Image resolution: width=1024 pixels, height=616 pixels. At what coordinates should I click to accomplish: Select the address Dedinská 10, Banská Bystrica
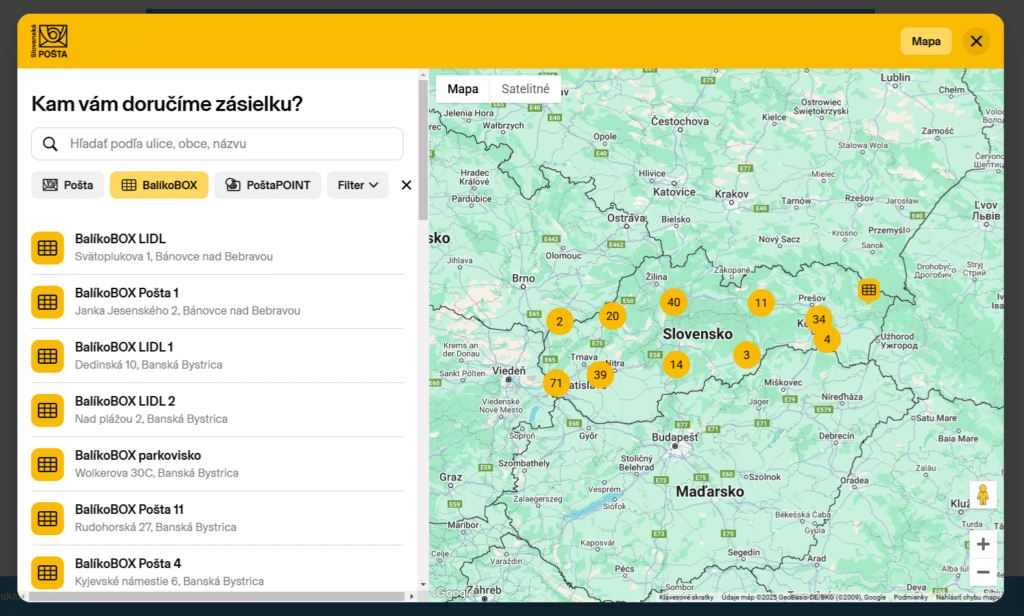[x=148, y=365]
